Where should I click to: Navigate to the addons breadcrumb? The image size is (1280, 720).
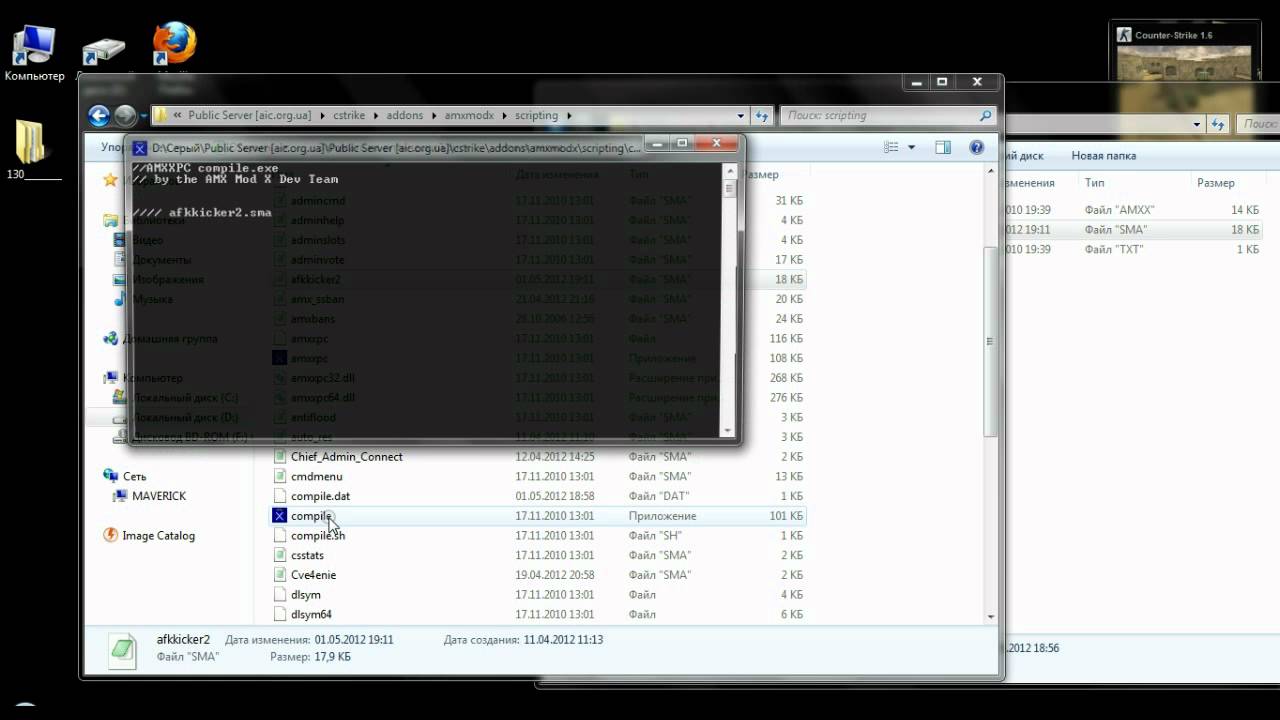pyautogui.click(x=405, y=116)
